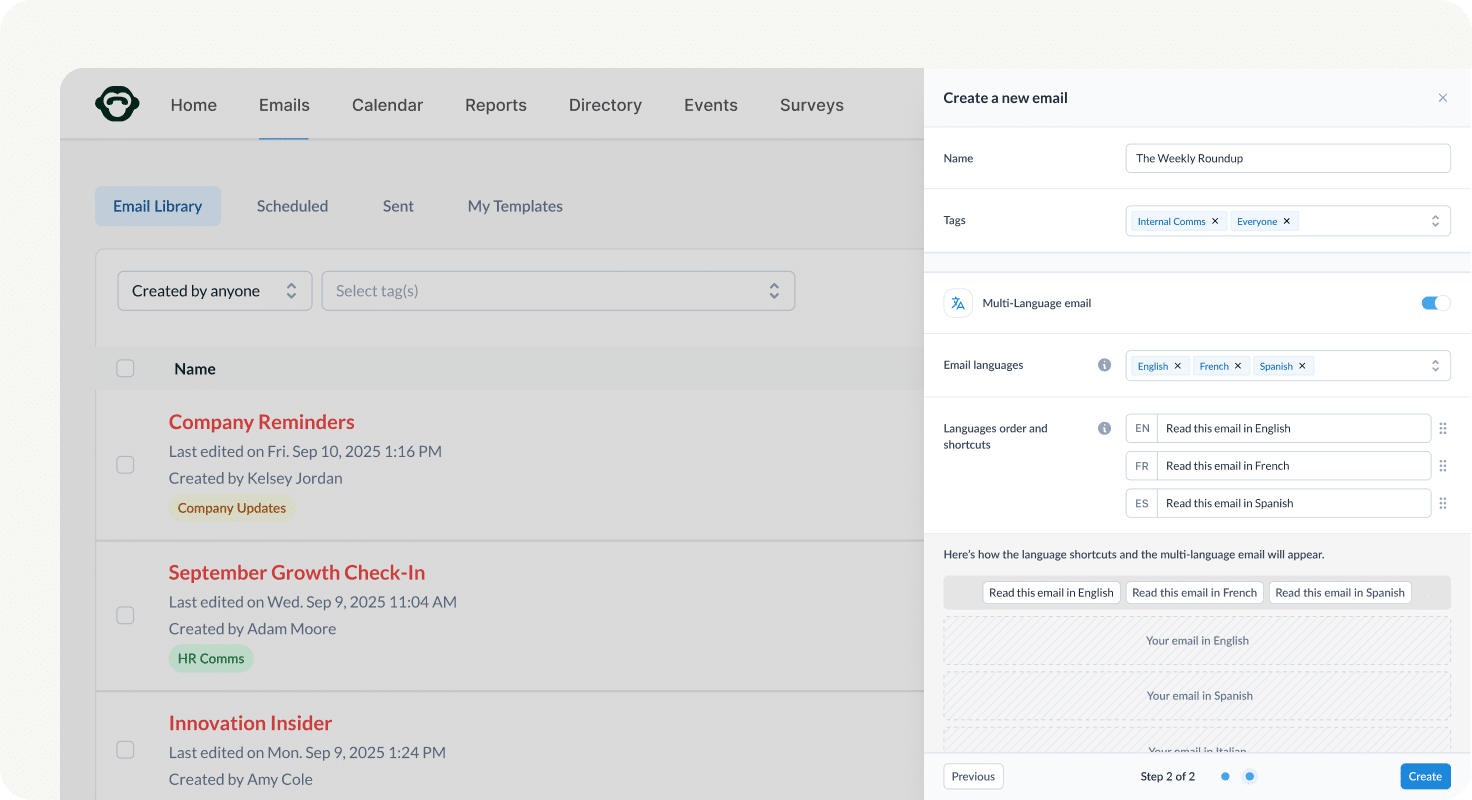1472x800 pixels.
Task: Click the Name field containing The Weekly Roundup
Action: pyautogui.click(x=1287, y=158)
